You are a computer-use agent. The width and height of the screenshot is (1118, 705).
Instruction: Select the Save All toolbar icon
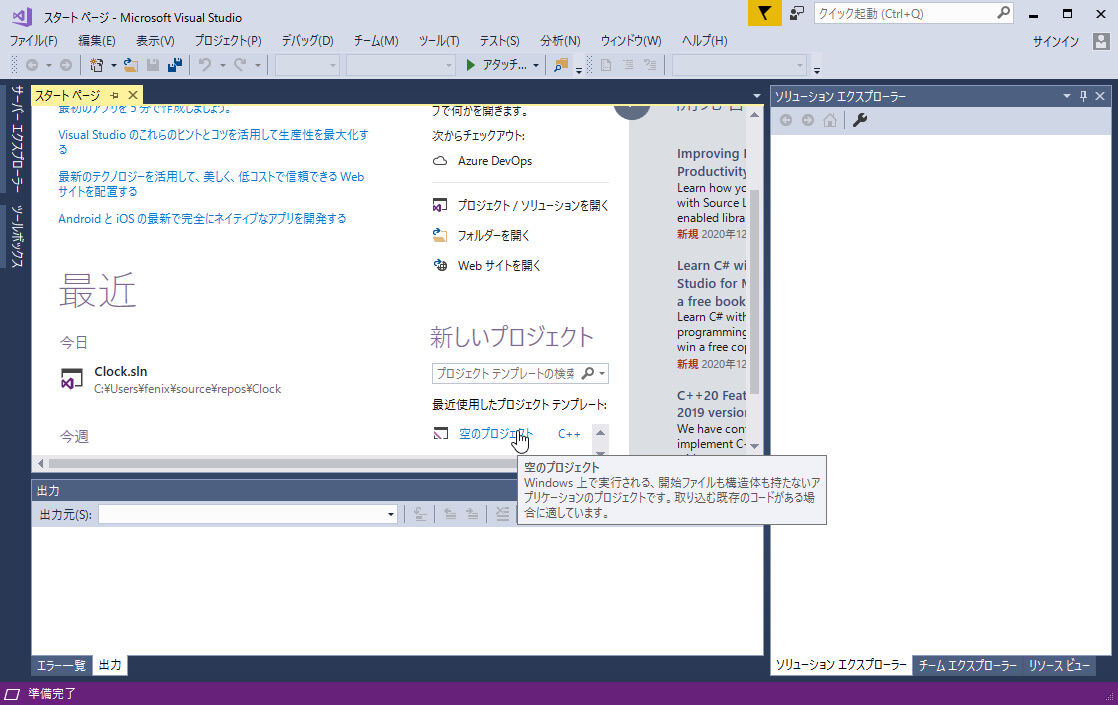[x=175, y=64]
